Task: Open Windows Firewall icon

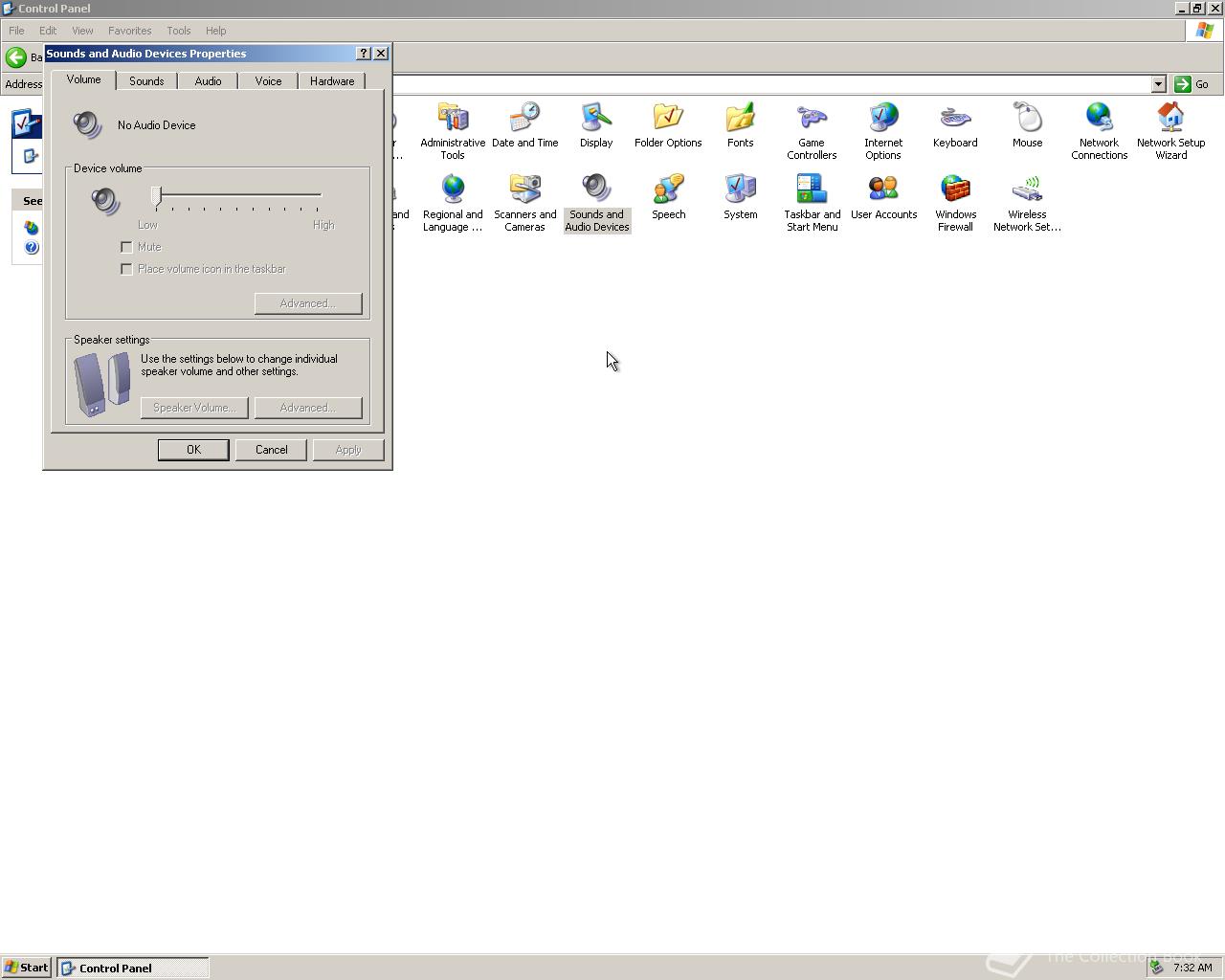Action: click(x=955, y=203)
